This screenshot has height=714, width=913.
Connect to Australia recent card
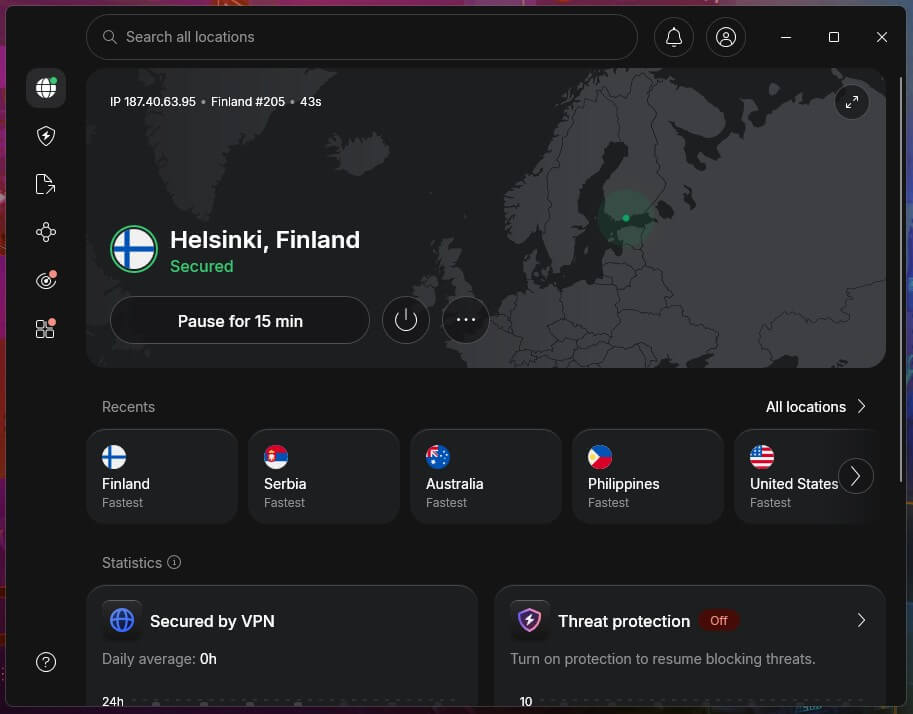pyautogui.click(x=486, y=476)
